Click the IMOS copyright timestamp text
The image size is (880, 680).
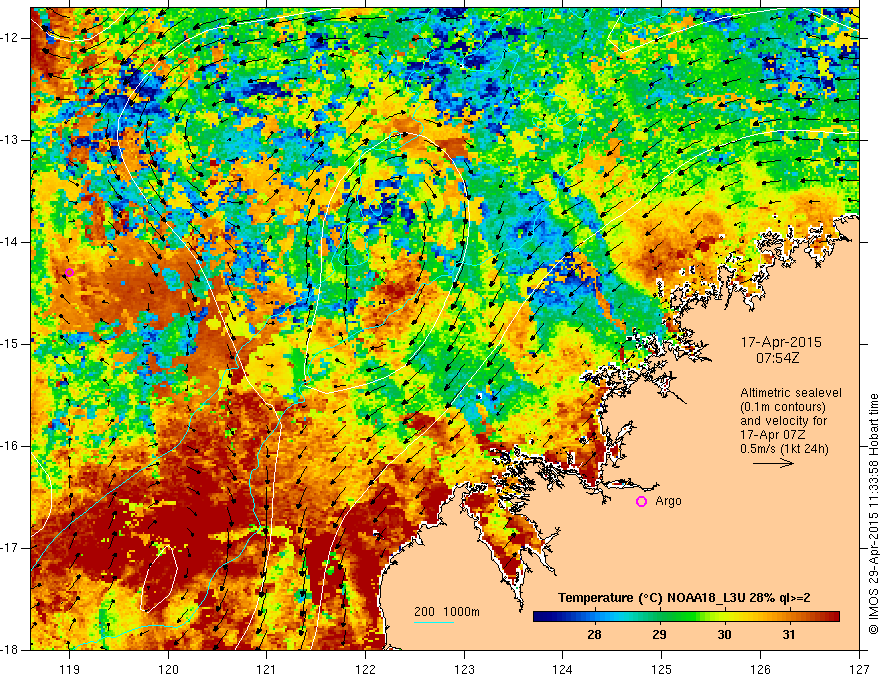[x=873, y=514]
